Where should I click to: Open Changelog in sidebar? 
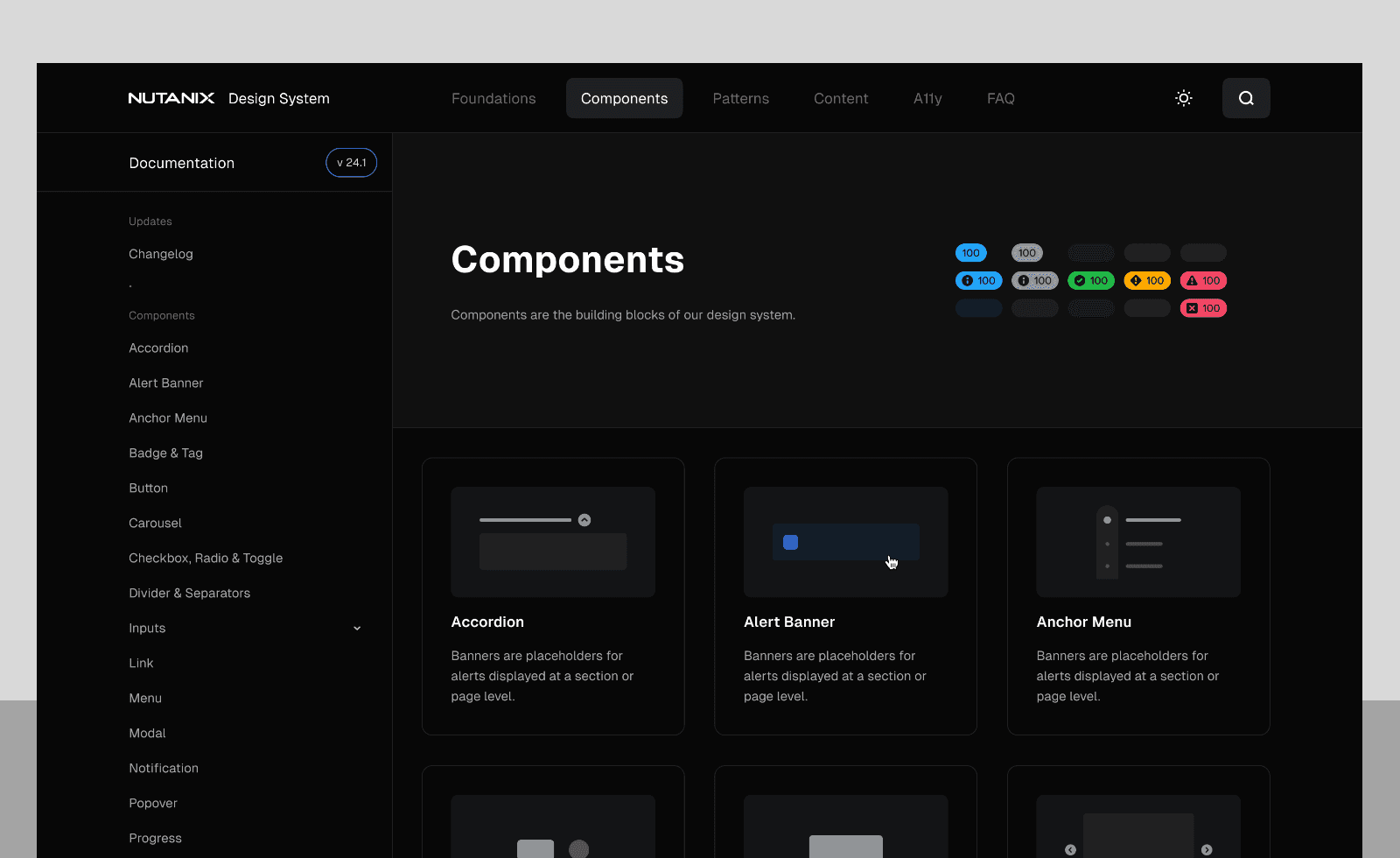click(x=161, y=254)
